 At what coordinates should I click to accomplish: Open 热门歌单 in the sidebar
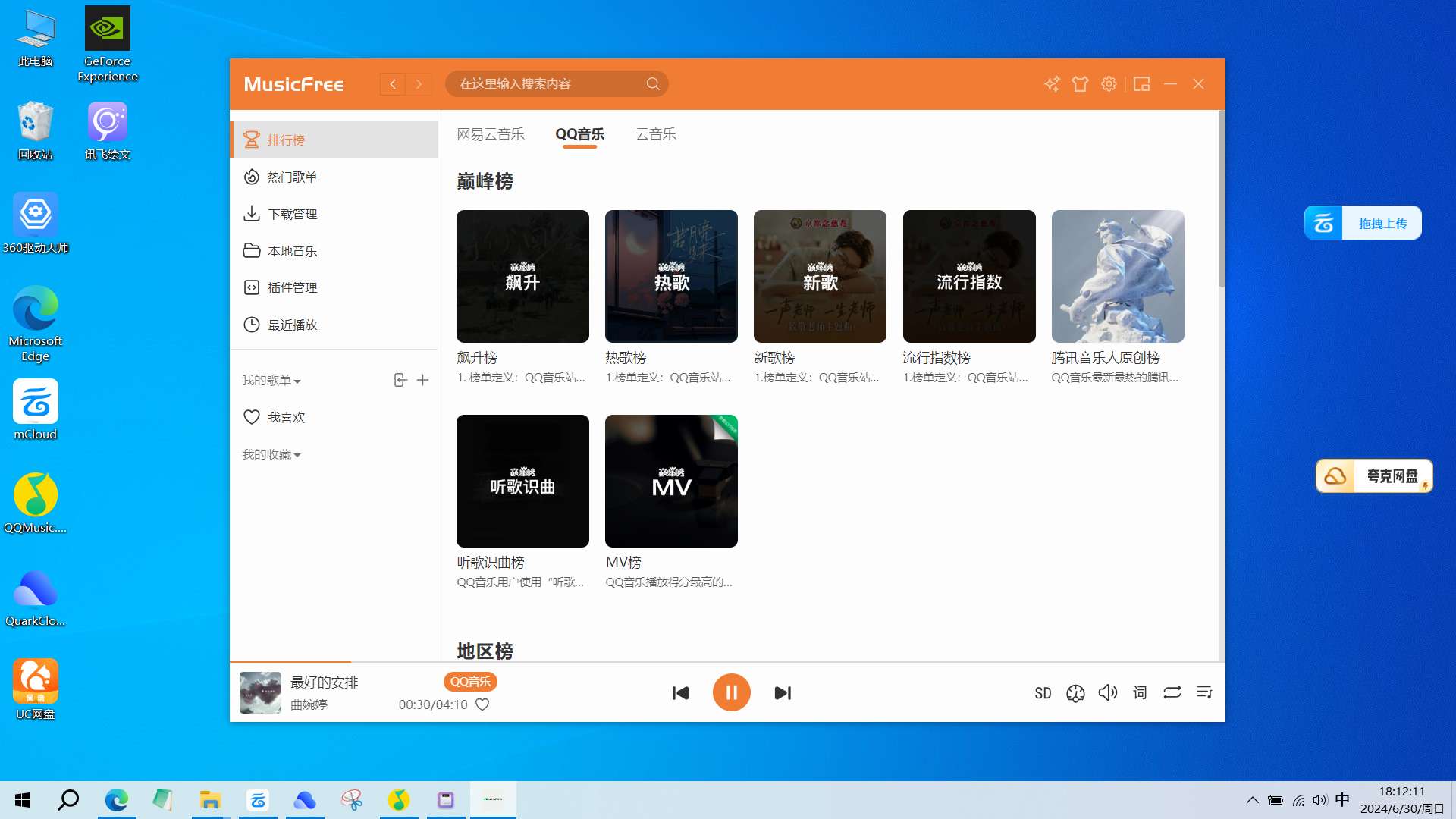coord(293,177)
